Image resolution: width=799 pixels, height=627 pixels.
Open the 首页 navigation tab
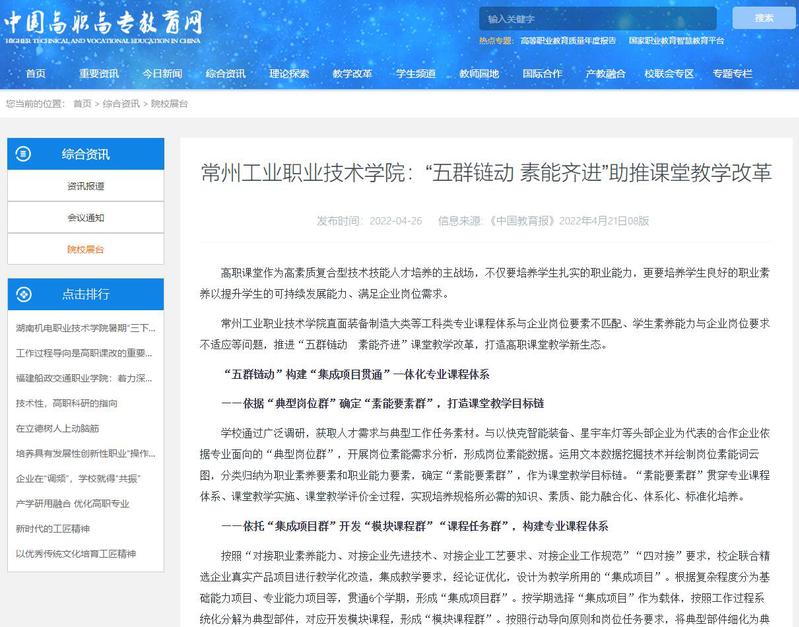(36, 74)
